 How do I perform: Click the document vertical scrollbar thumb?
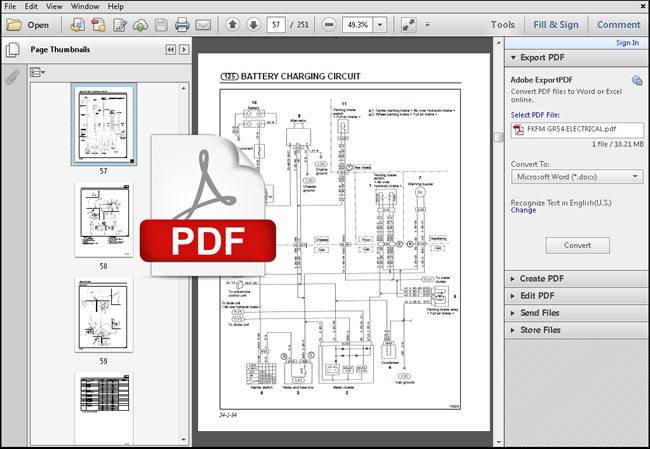click(x=499, y=137)
